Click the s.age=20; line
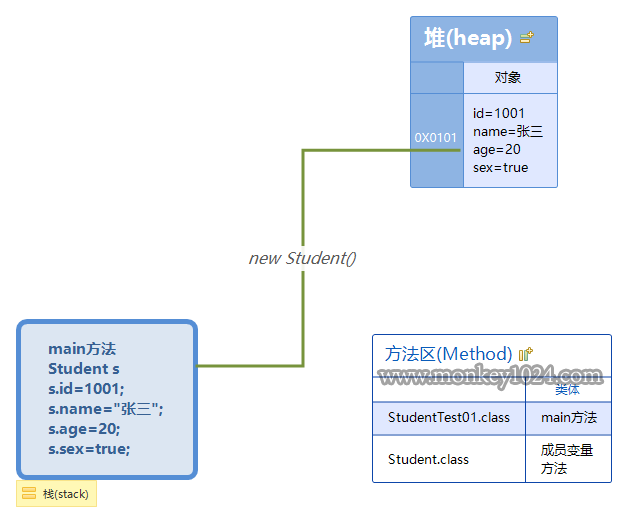627x523 pixels. click(x=84, y=429)
